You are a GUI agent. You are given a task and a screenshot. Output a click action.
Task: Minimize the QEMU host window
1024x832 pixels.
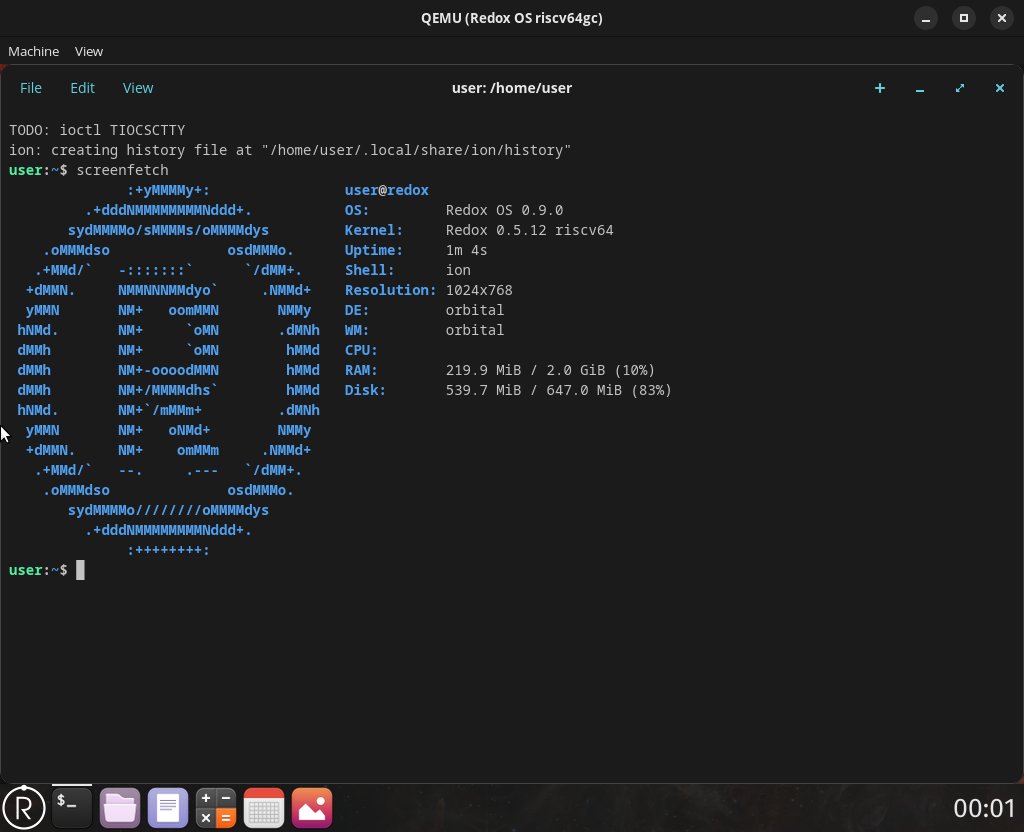click(925, 18)
